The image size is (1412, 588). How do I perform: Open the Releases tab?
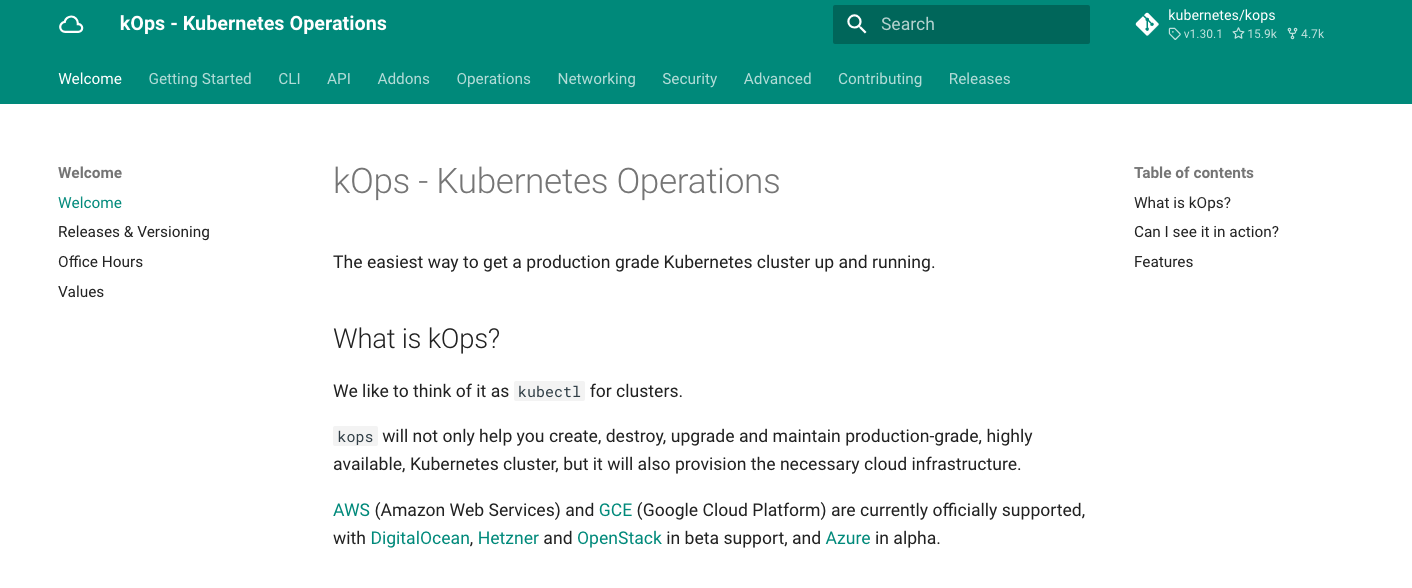(x=980, y=79)
